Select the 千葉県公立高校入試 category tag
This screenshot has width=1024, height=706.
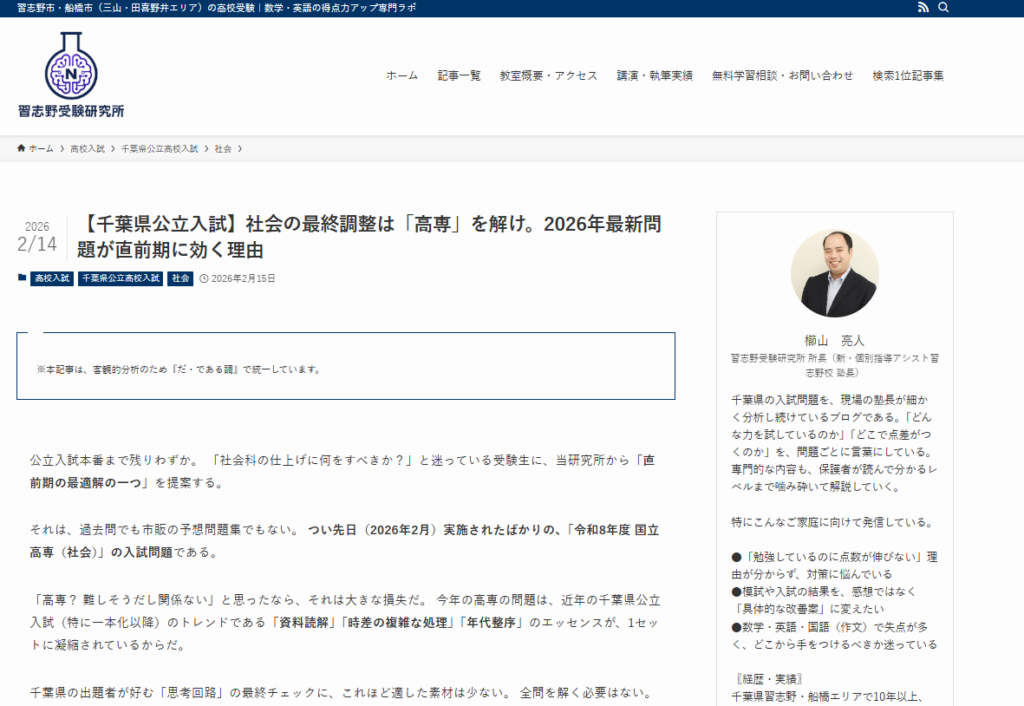click(x=120, y=279)
